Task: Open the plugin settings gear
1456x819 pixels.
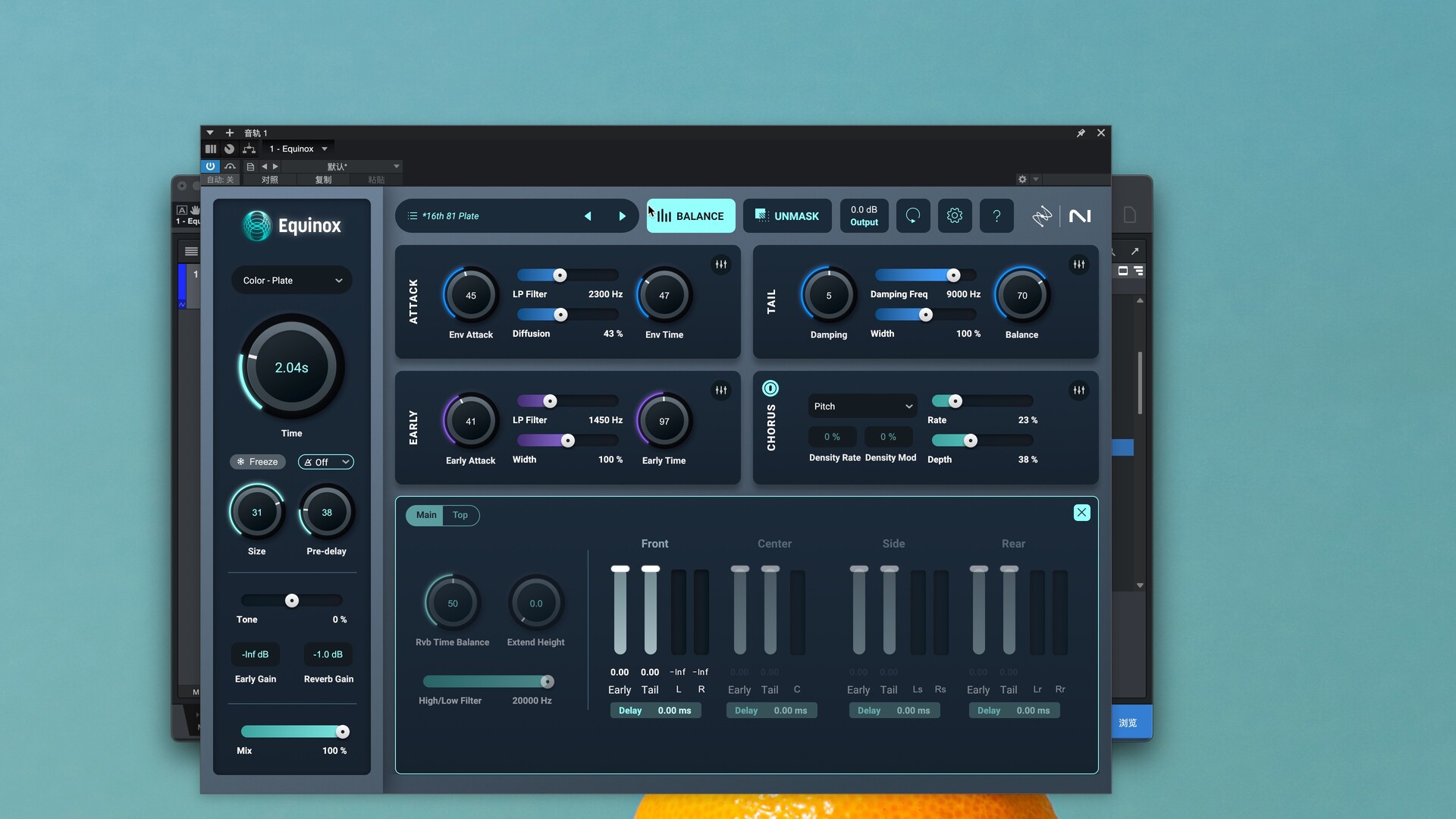Action: tap(955, 216)
